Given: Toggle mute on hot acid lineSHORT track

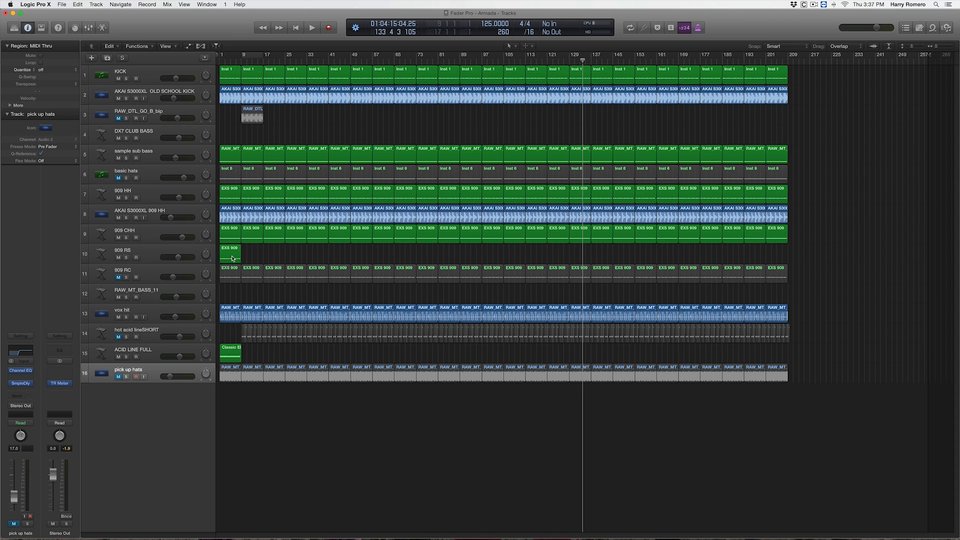Looking at the screenshot, I should tap(118, 337).
